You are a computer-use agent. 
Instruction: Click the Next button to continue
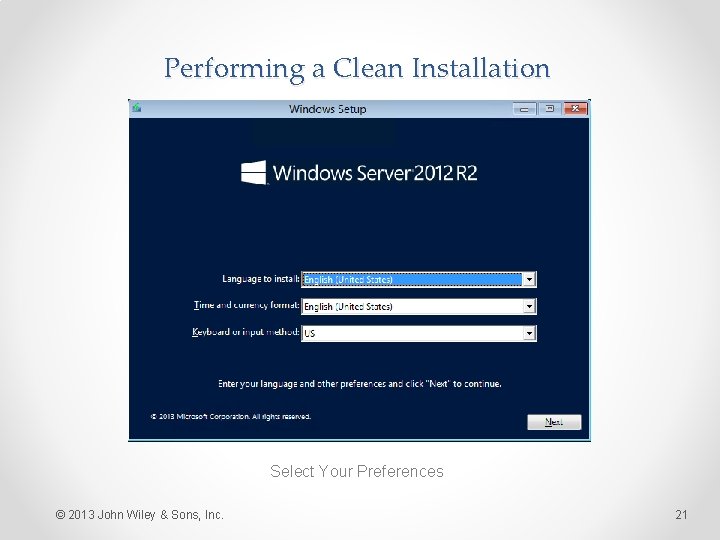click(x=554, y=422)
